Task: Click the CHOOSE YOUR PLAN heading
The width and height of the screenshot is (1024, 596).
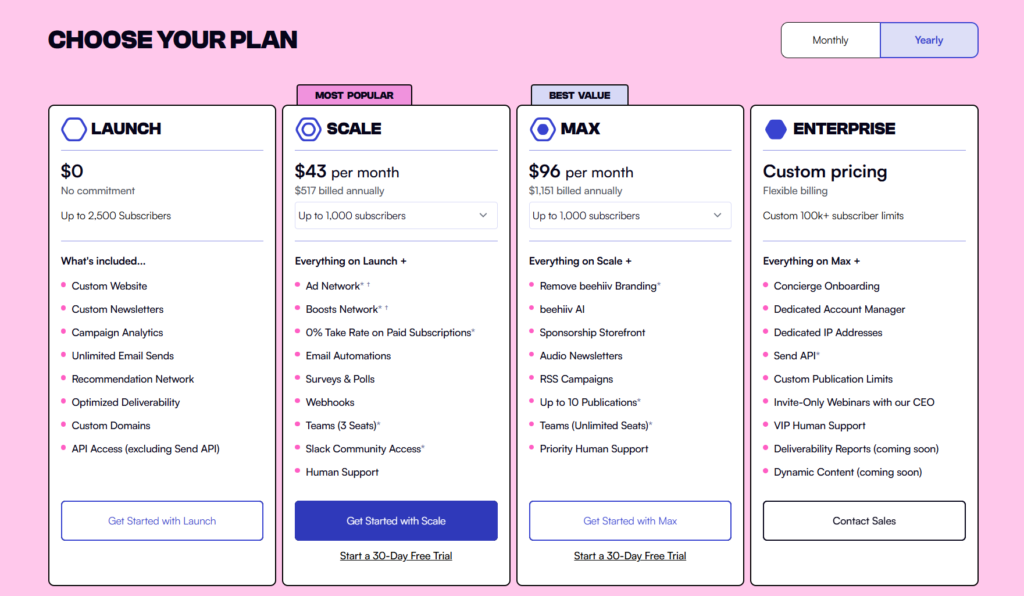Action: (172, 39)
